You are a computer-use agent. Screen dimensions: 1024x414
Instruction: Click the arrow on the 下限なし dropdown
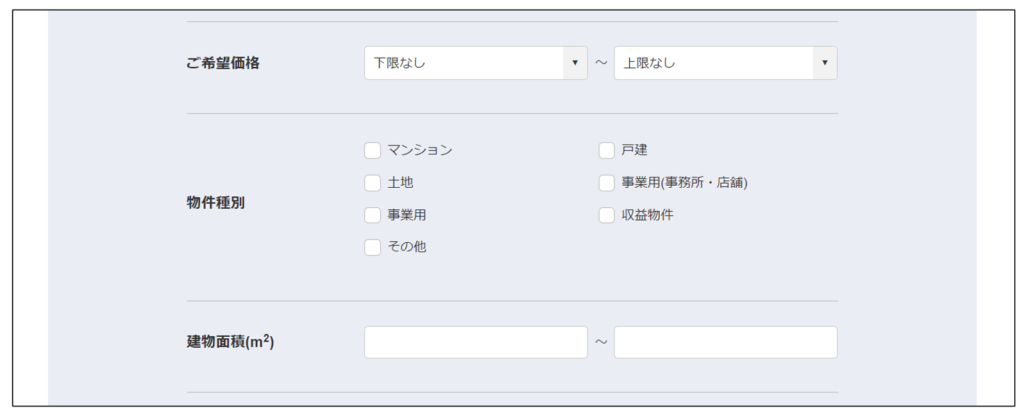tap(575, 63)
